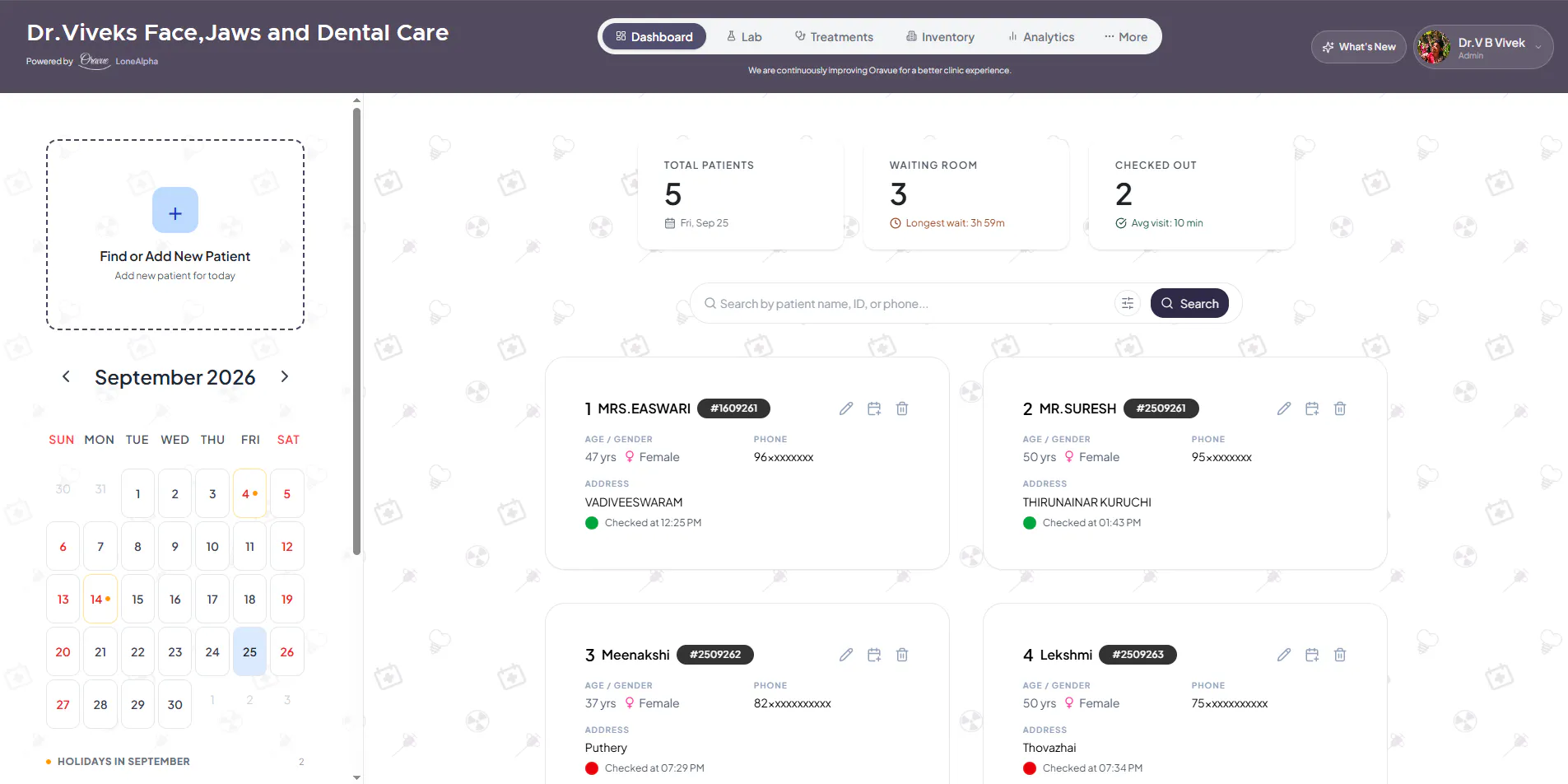Open What's New button
The width and height of the screenshot is (1568, 784).
(x=1359, y=47)
